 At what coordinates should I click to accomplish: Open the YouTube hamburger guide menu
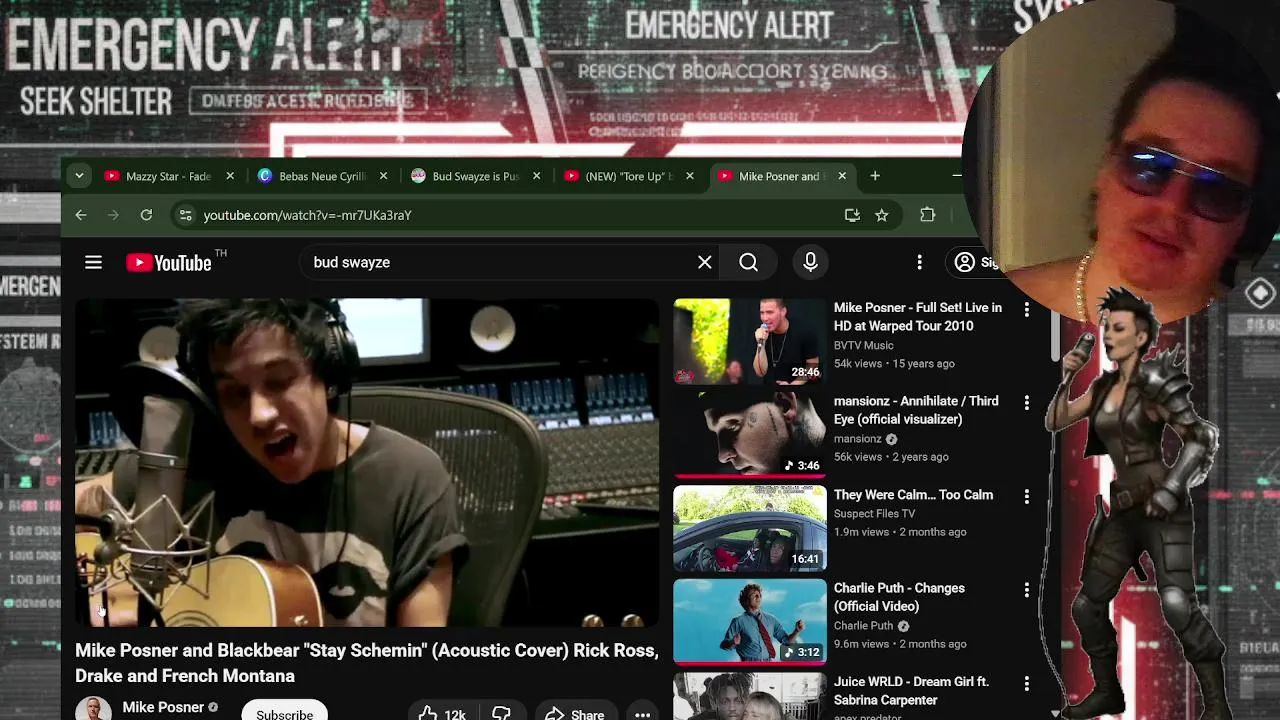point(93,262)
